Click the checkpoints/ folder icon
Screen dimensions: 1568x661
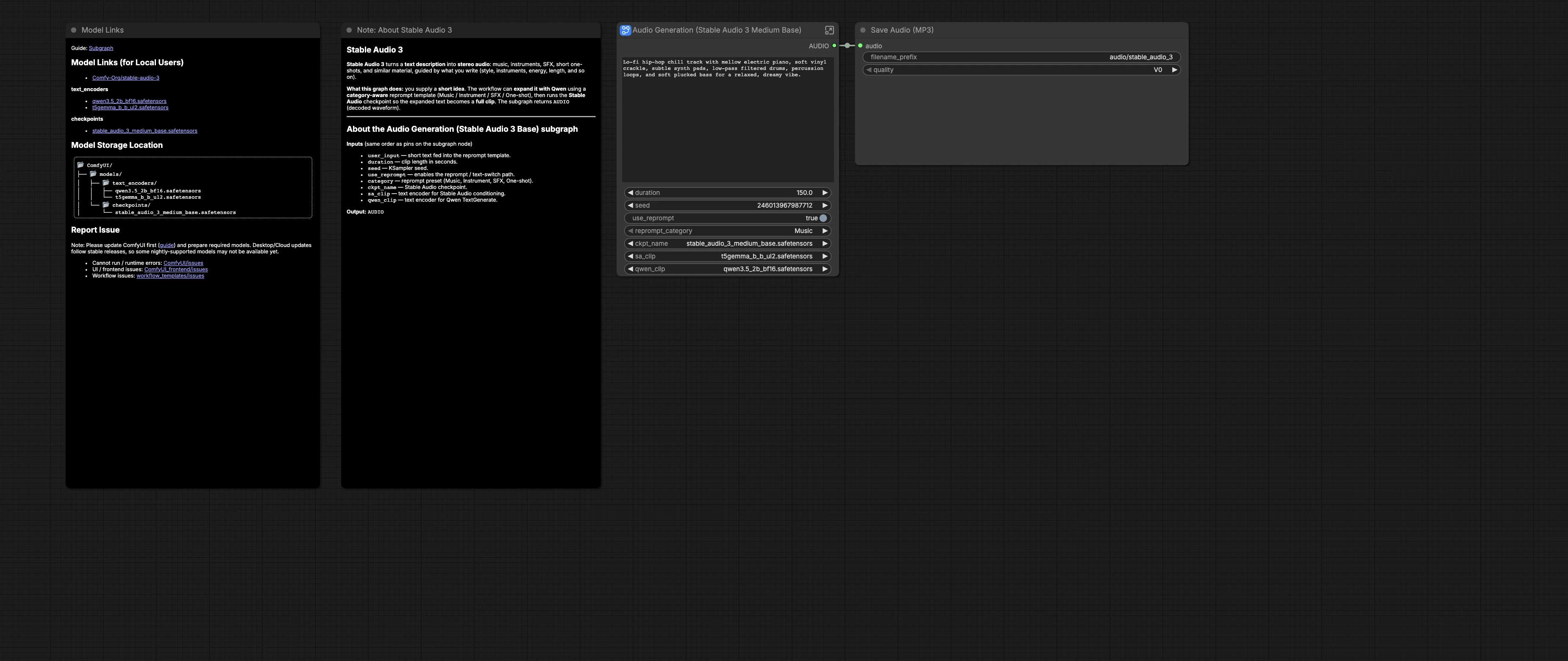[x=106, y=205]
